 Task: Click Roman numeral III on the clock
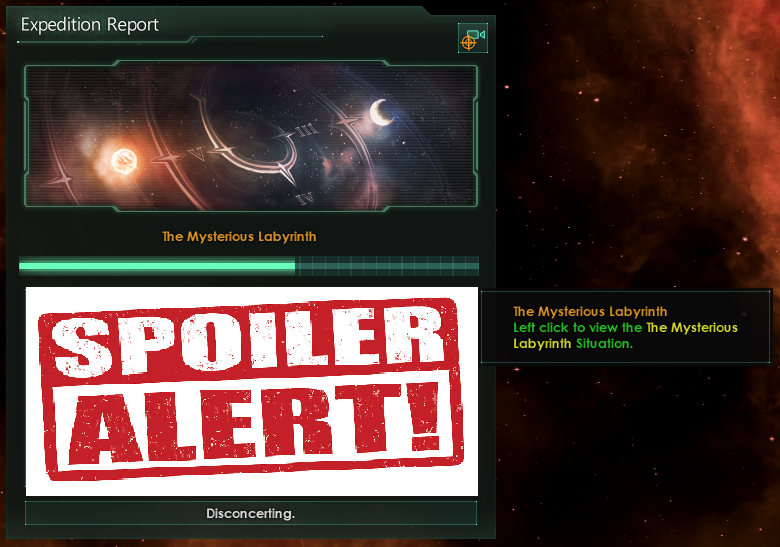pos(306,130)
